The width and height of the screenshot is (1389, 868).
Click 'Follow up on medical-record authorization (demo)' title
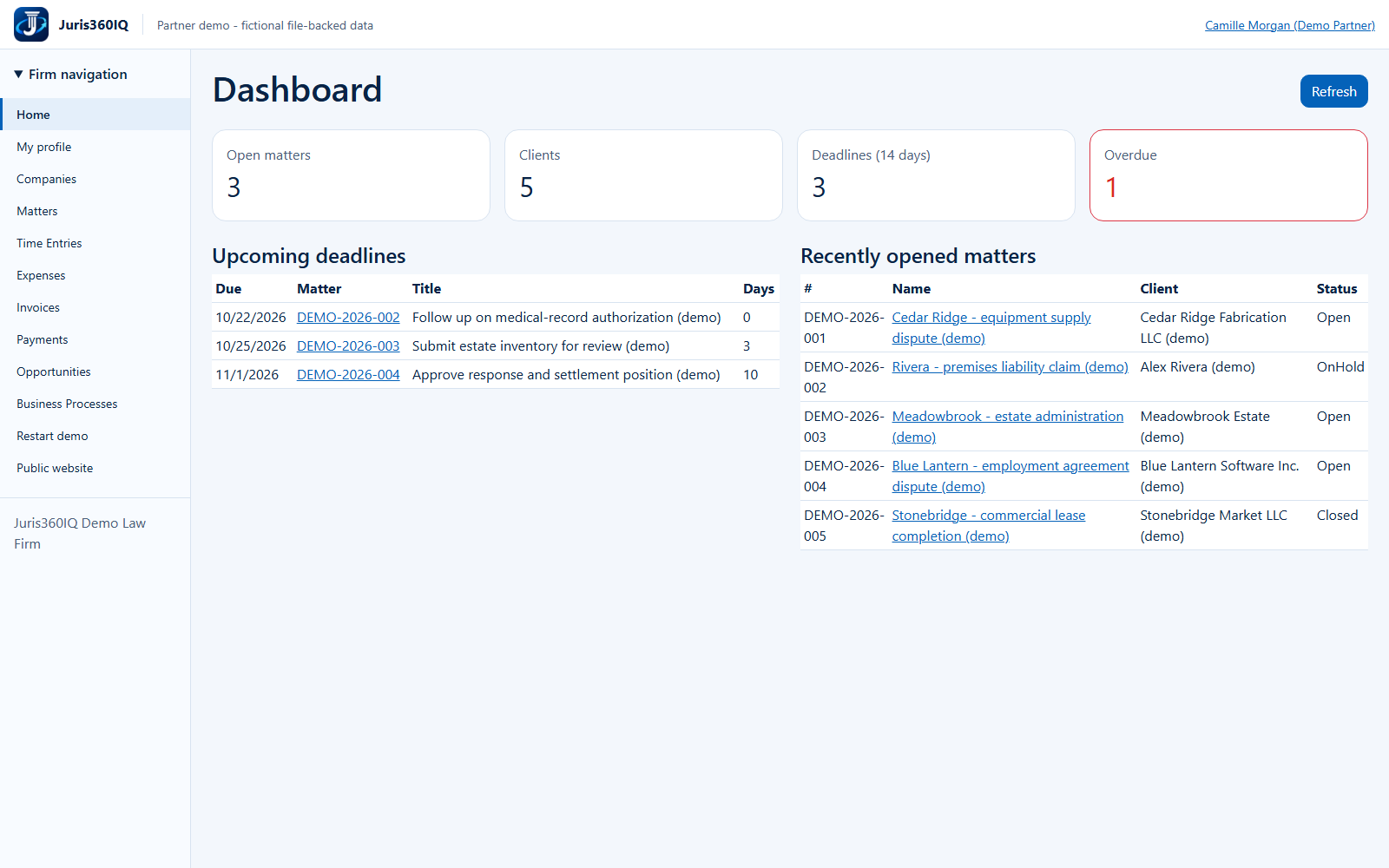pyautogui.click(x=566, y=318)
